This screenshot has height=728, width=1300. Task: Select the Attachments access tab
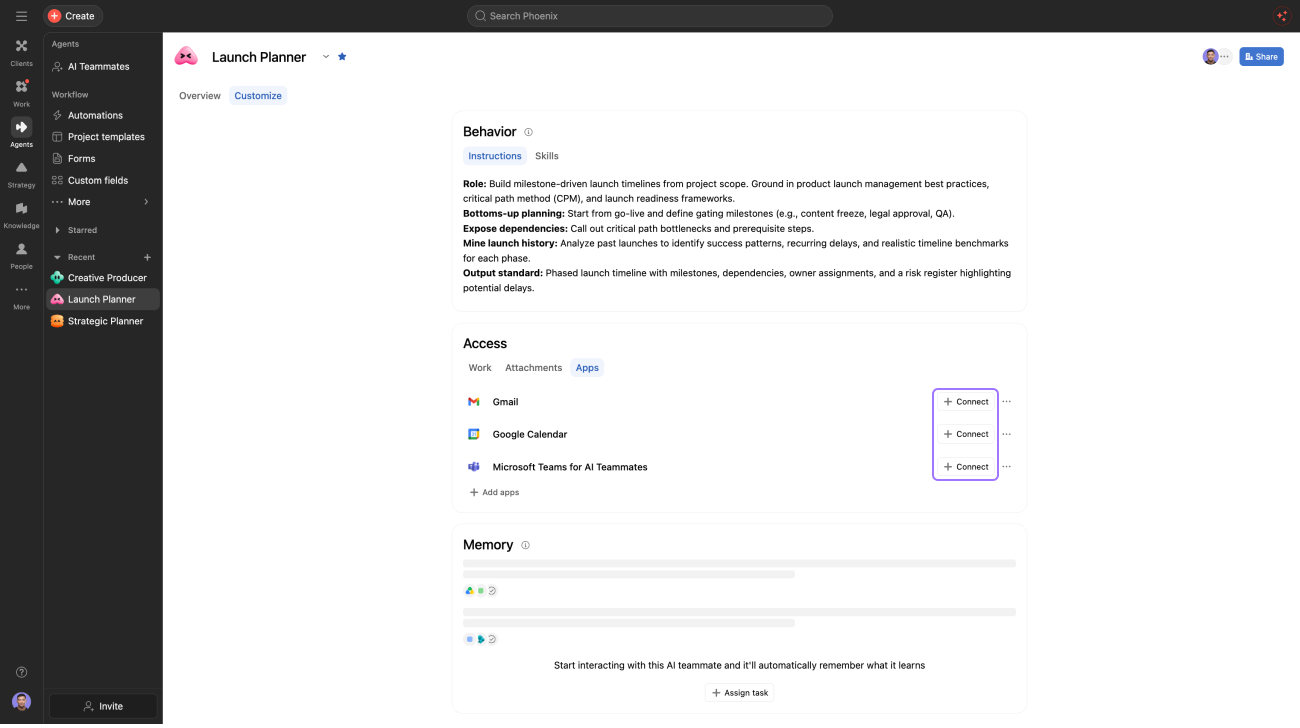click(x=534, y=368)
